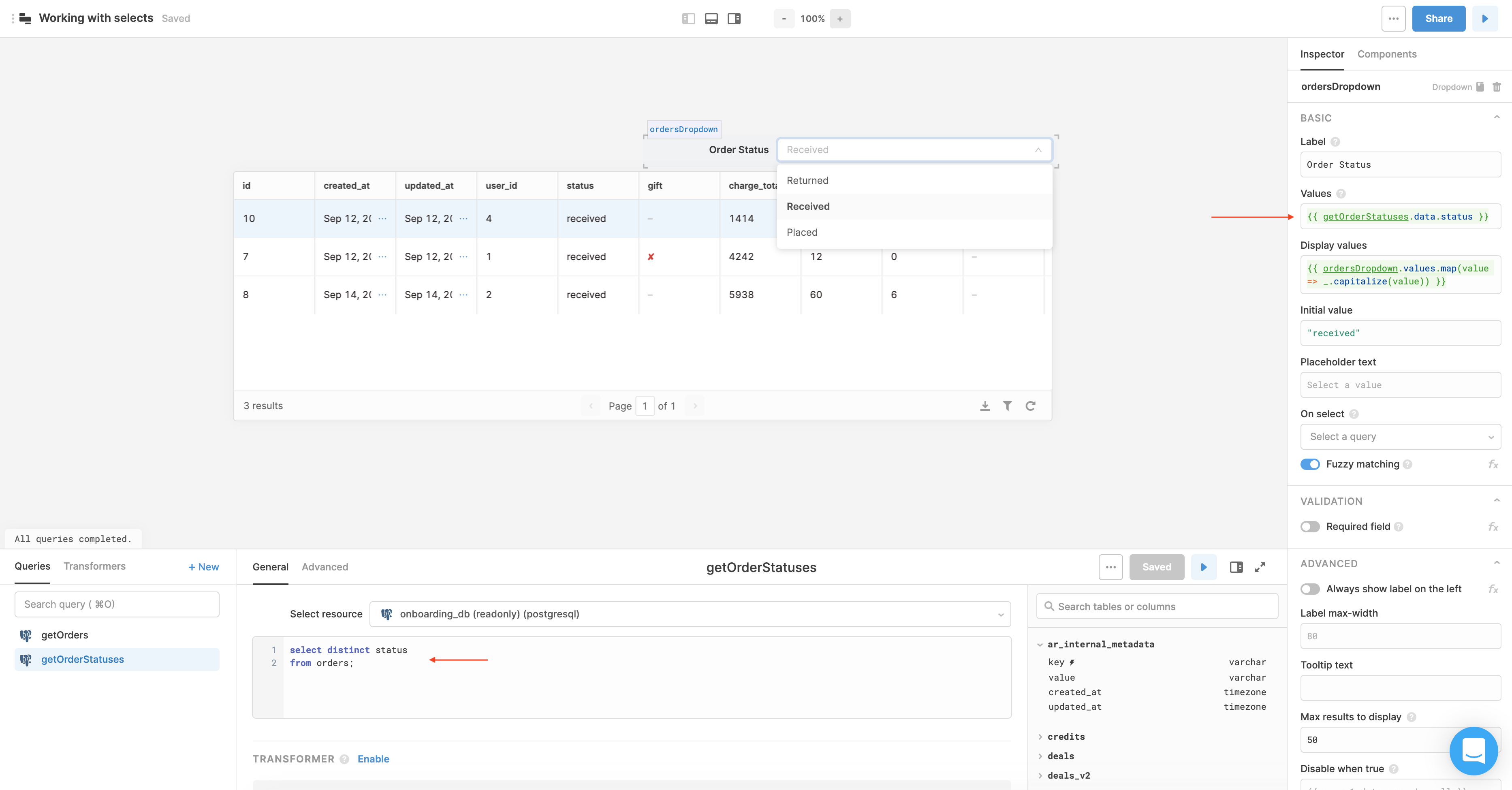Open the Advanced tab of the query
Image resolution: width=1512 pixels, height=790 pixels.
pyautogui.click(x=325, y=567)
